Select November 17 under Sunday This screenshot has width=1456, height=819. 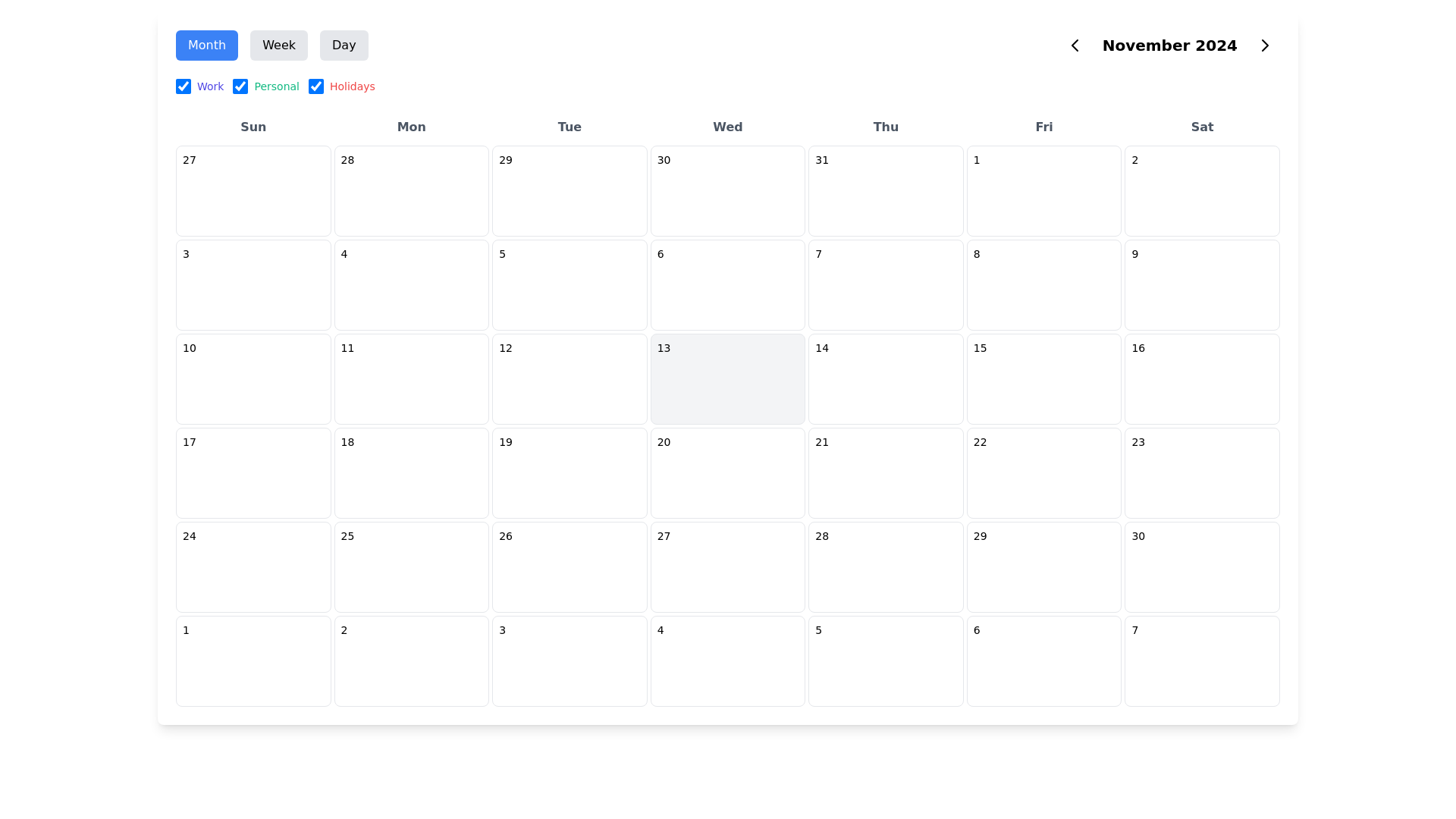pos(253,472)
